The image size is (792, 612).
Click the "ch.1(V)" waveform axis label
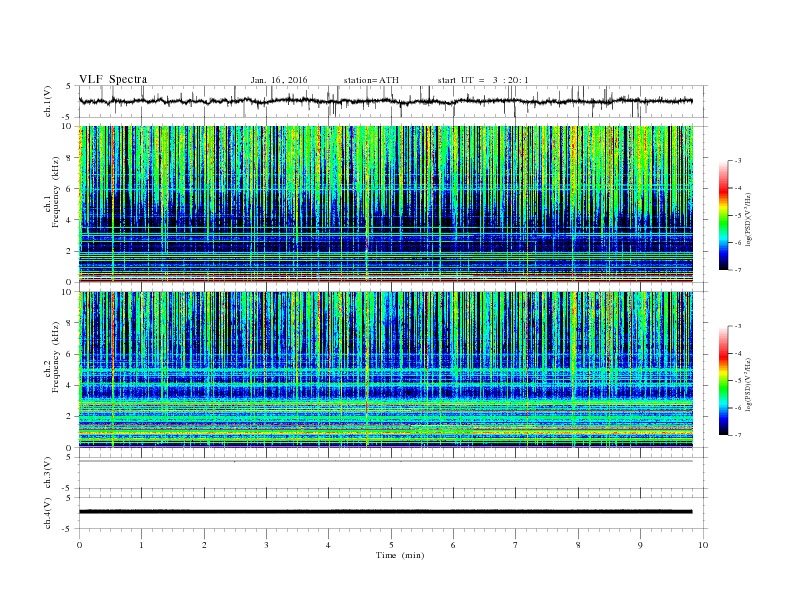click(48, 101)
